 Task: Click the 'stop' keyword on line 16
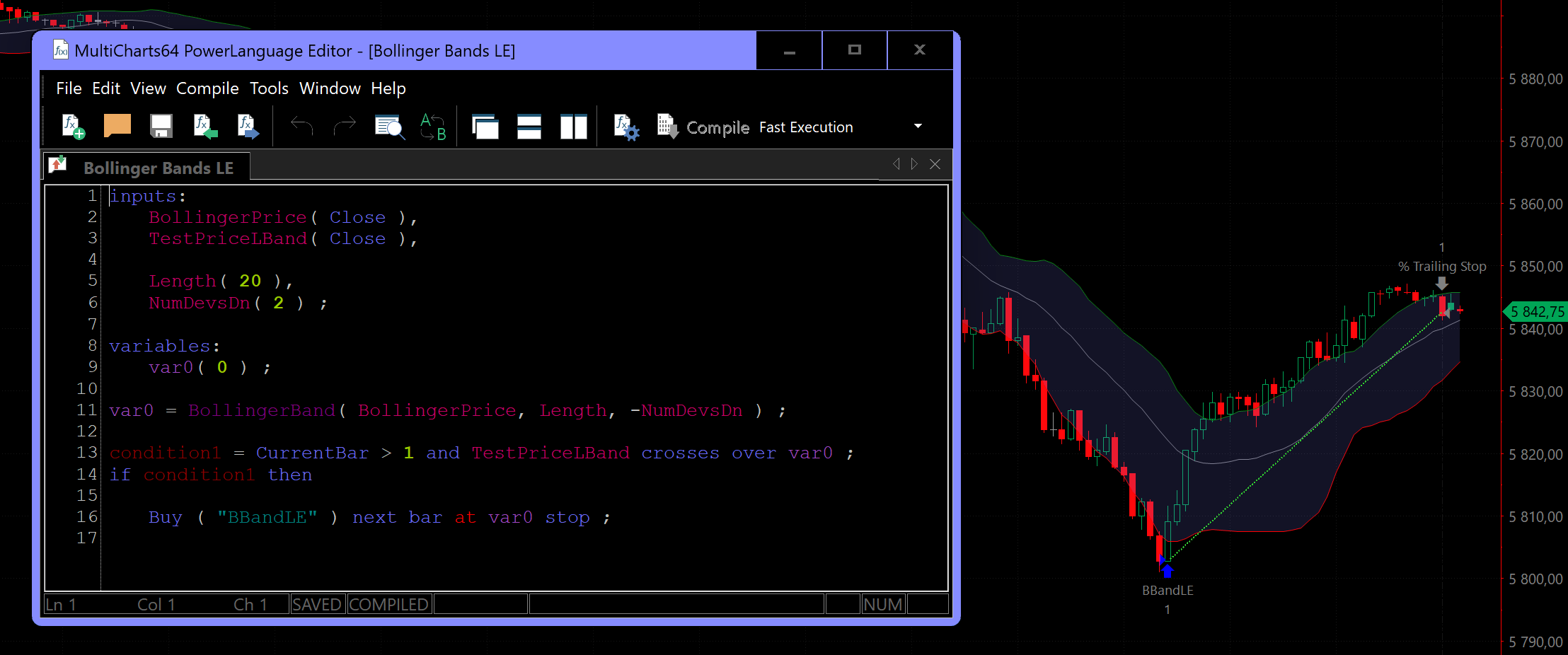click(567, 518)
